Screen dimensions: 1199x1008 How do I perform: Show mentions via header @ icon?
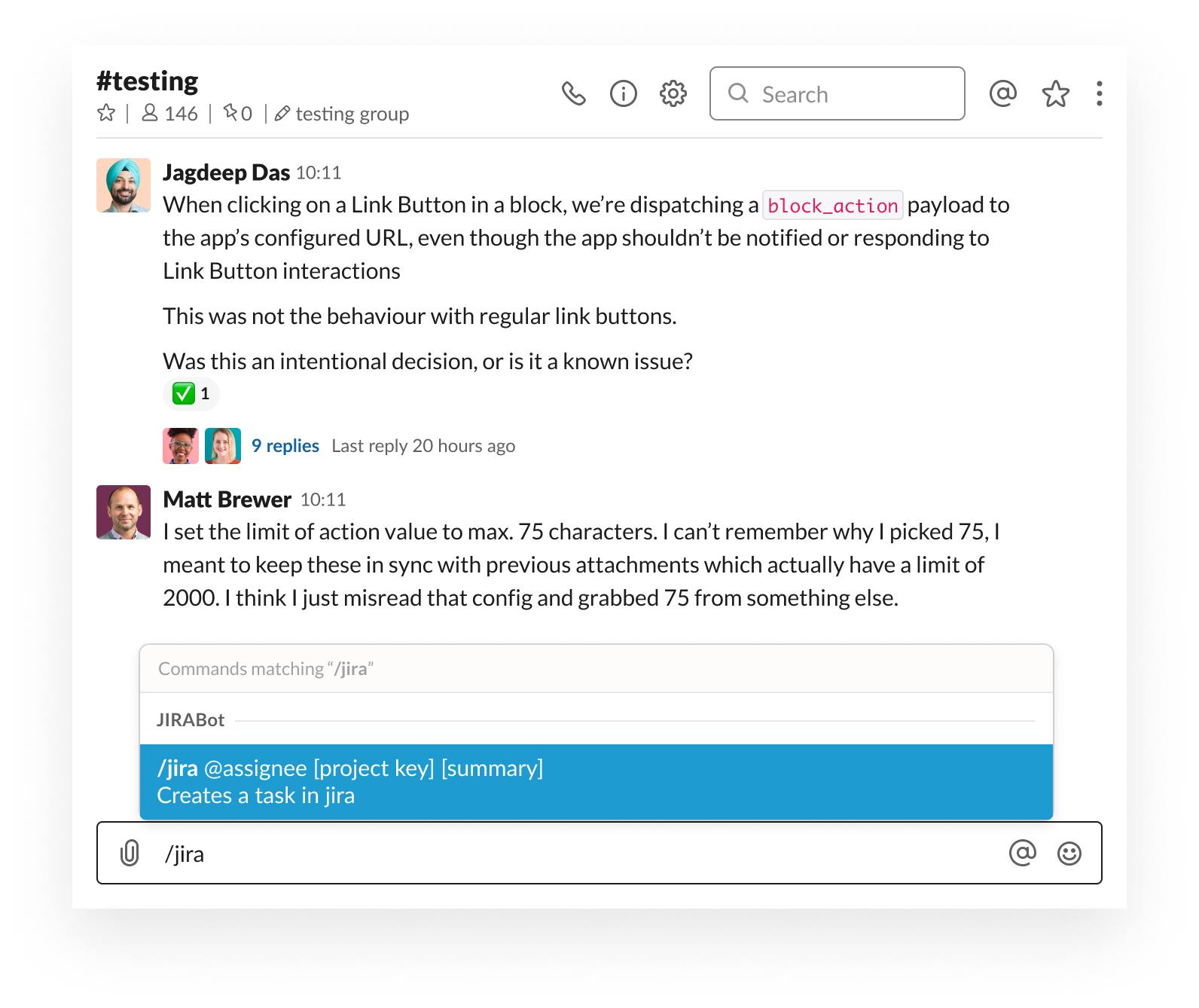1003,93
